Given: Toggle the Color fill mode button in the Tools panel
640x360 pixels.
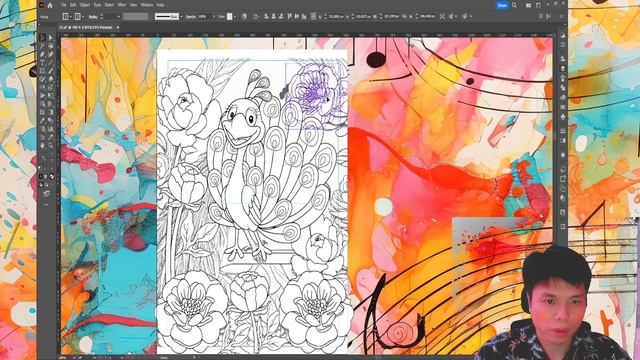Looking at the screenshot, I should (x=40, y=176).
